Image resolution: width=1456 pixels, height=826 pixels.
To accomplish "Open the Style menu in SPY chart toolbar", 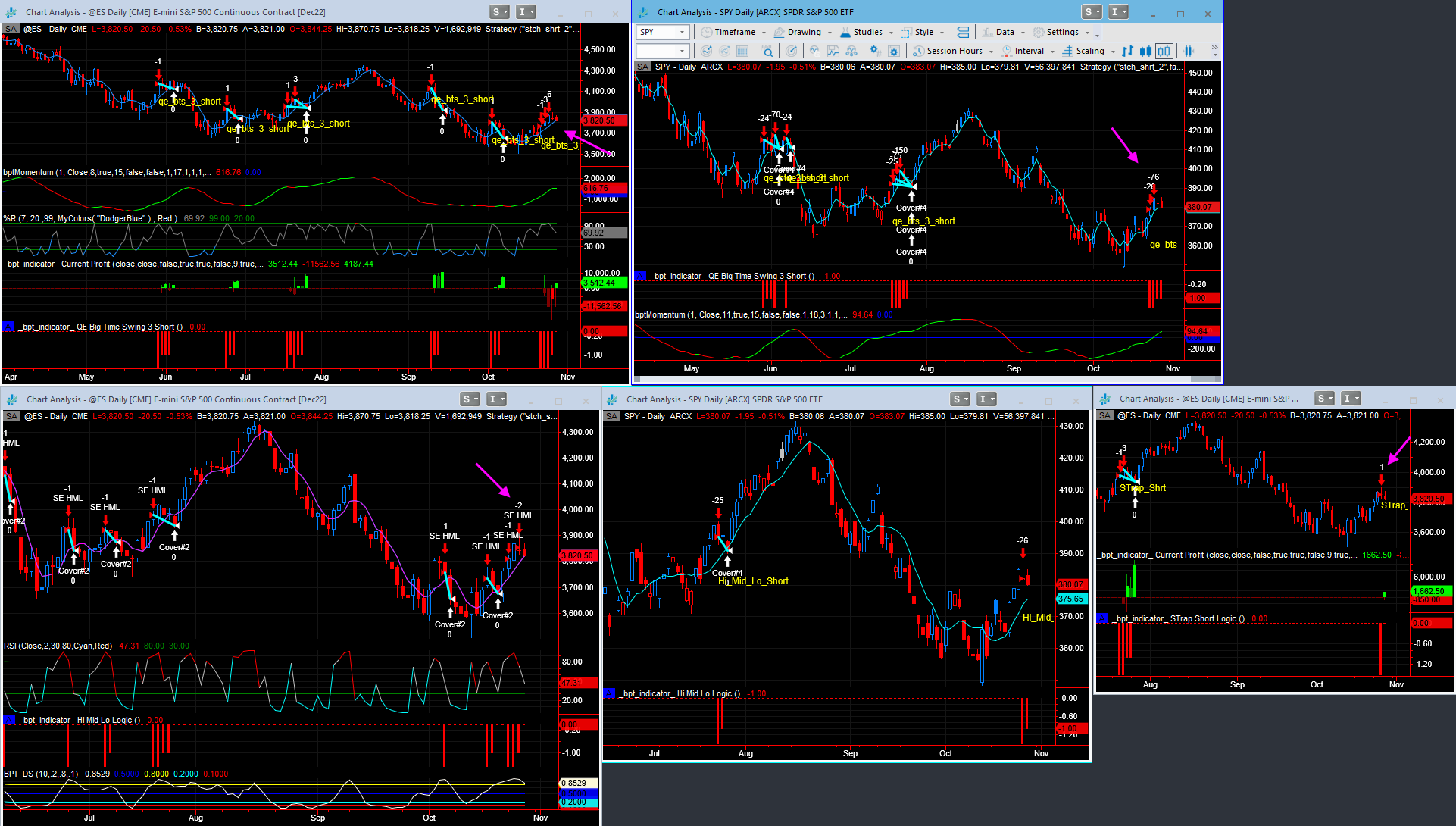I will 923,32.
